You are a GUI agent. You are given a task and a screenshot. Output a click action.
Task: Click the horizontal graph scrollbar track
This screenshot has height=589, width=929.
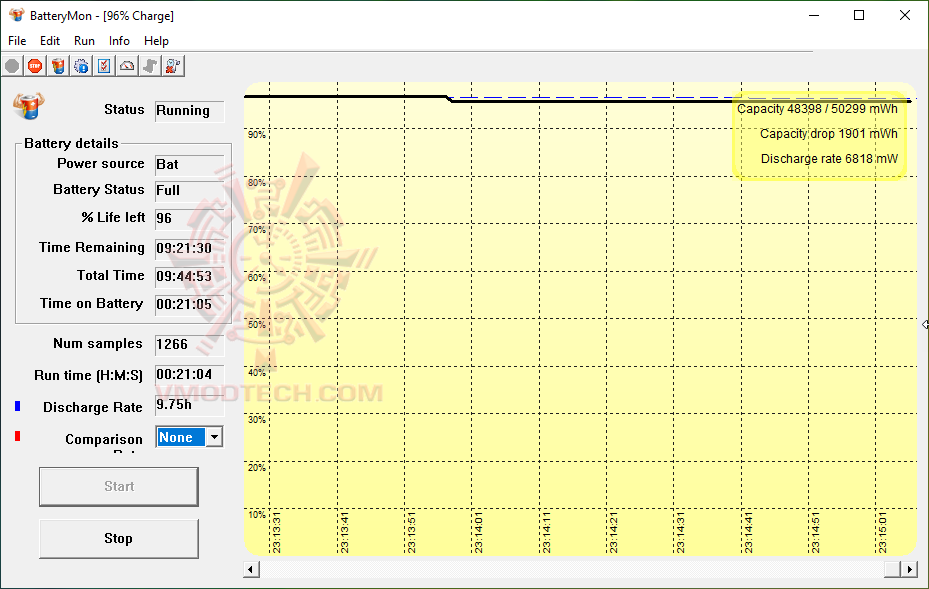pos(572,569)
